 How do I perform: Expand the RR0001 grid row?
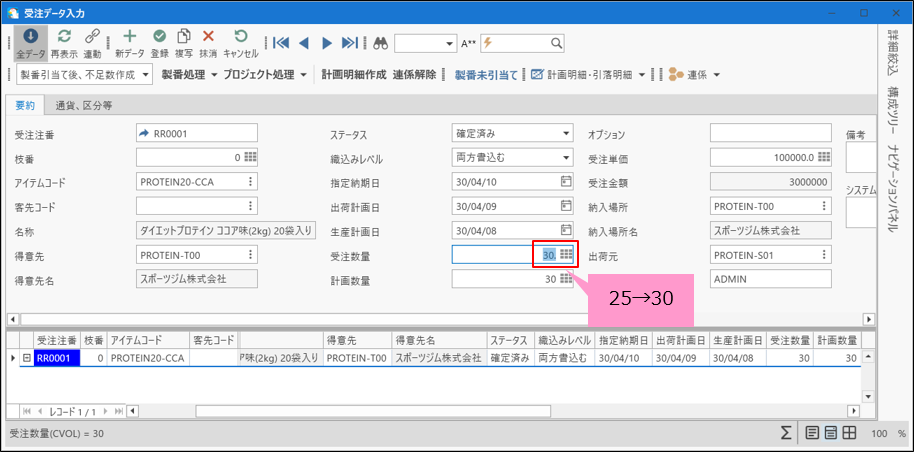pyautogui.click(x=26, y=358)
